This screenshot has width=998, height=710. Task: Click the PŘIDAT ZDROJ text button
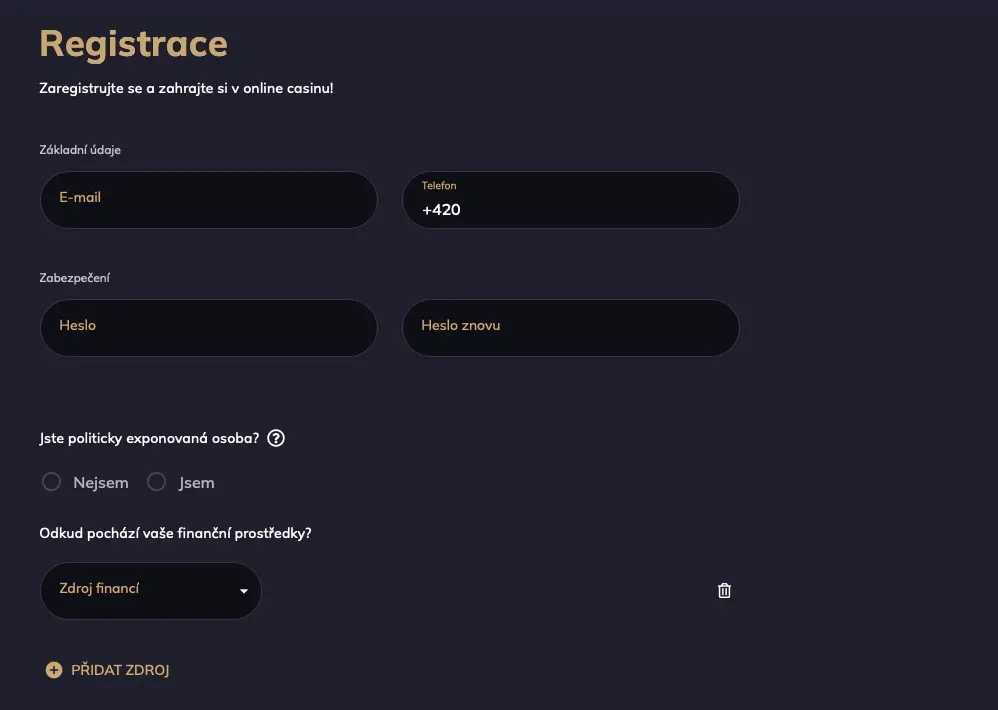pos(120,670)
